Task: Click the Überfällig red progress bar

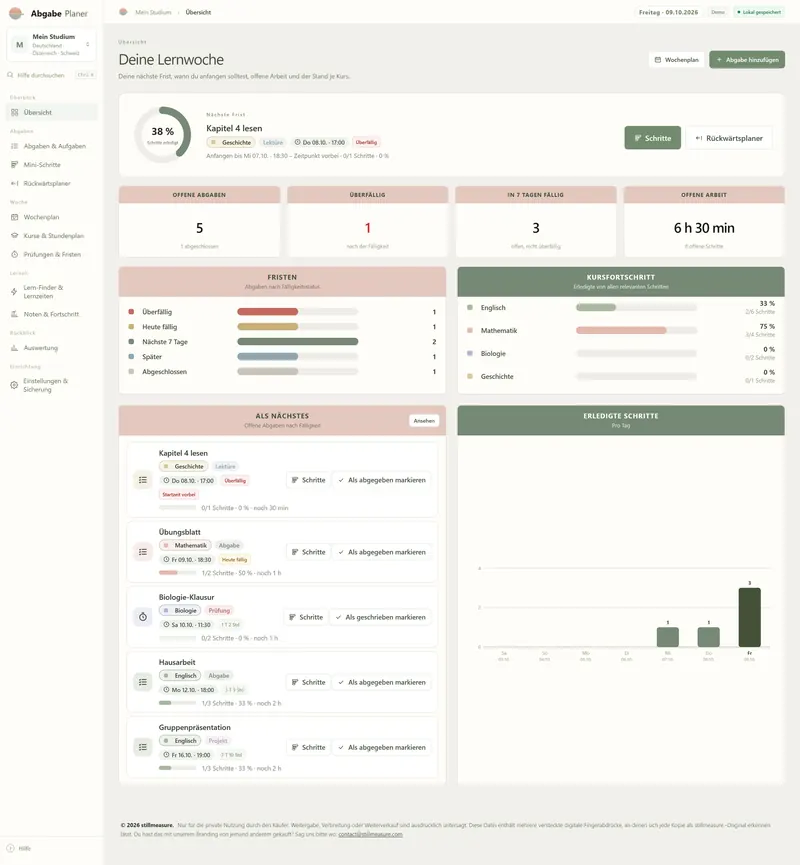Action: 268,312
